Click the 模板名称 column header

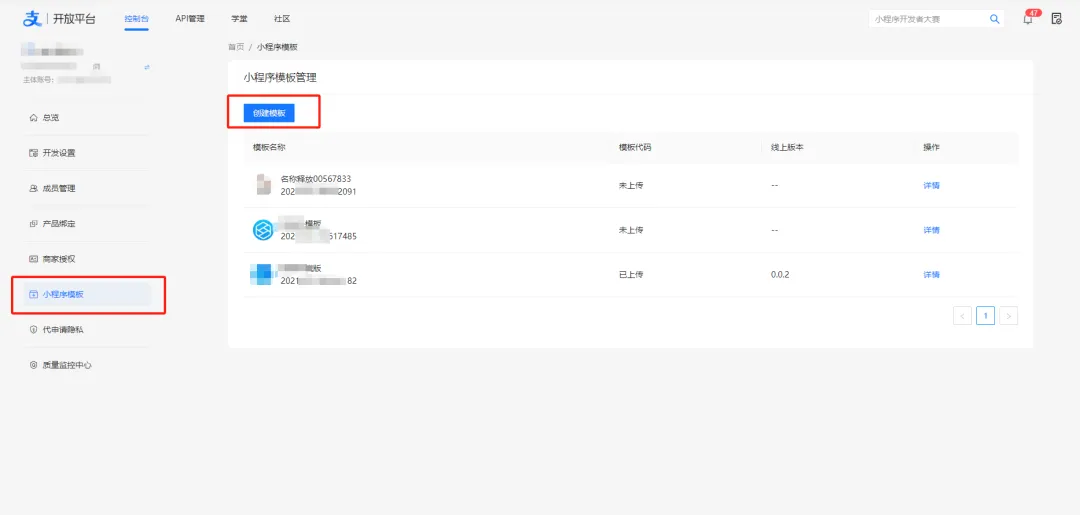pos(269,147)
